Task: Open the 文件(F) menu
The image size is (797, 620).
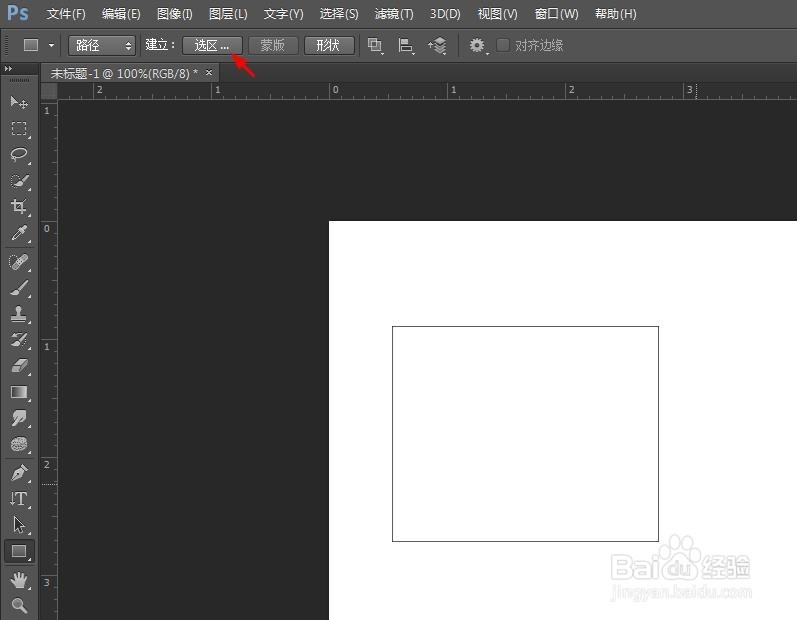Action: (x=66, y=14)
